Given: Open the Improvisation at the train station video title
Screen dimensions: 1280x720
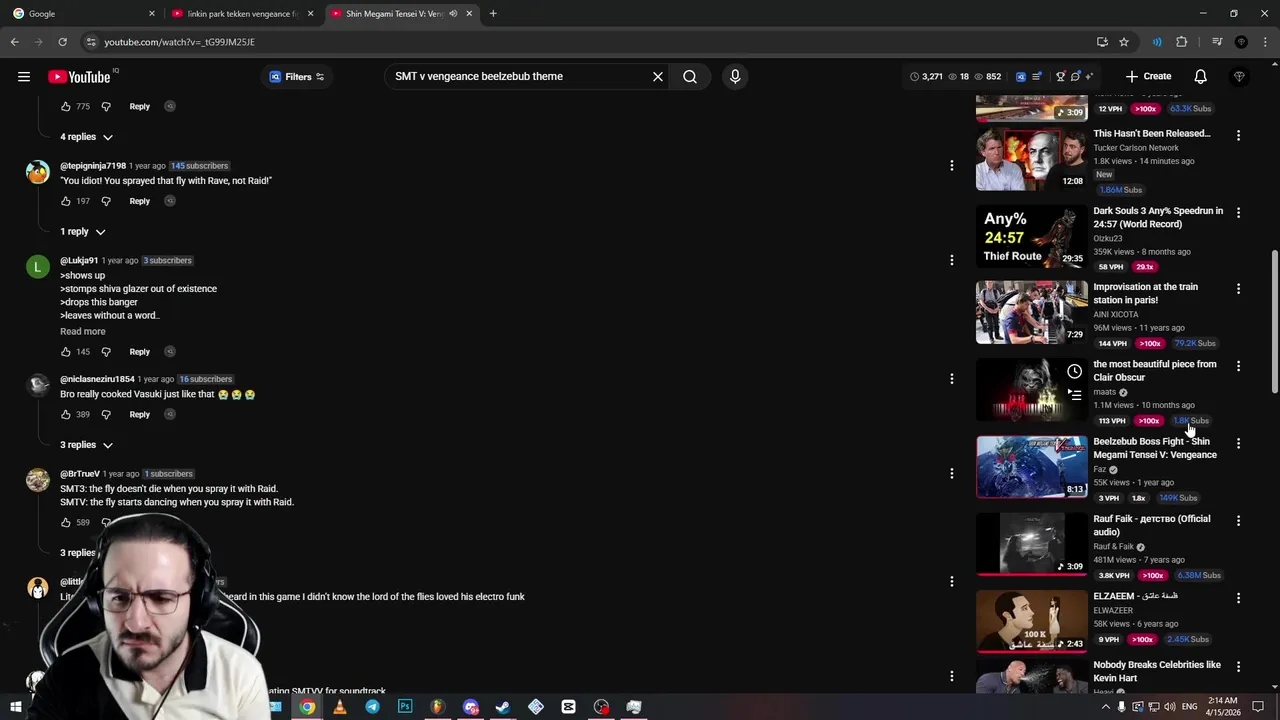Looking at the screenshot, I should [x=1145, y=293].
